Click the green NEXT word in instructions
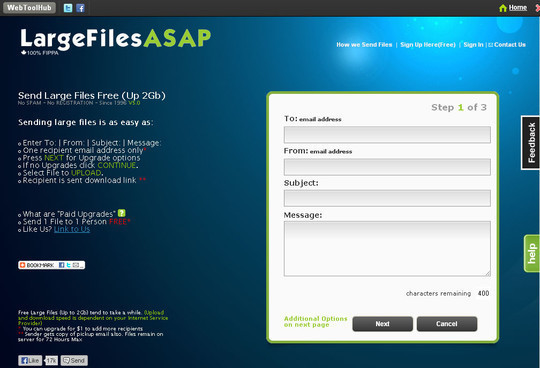 click(54, 158)
